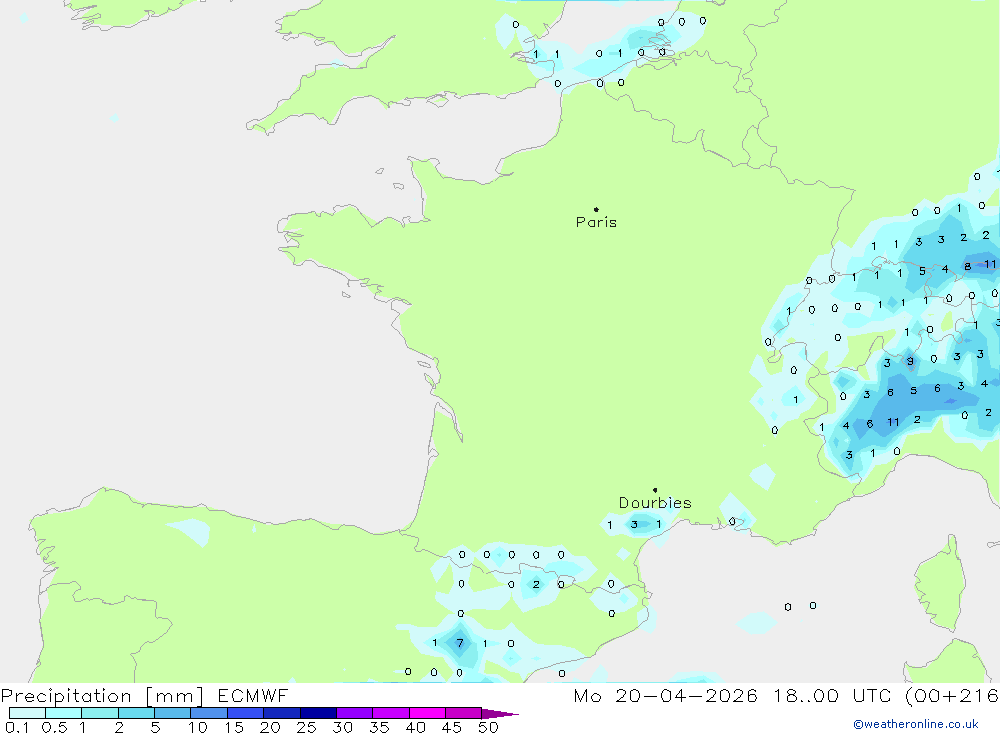Screen dimensions: 1000x733
Task: Click the ECMWF model label
Action: pos(253,695)
